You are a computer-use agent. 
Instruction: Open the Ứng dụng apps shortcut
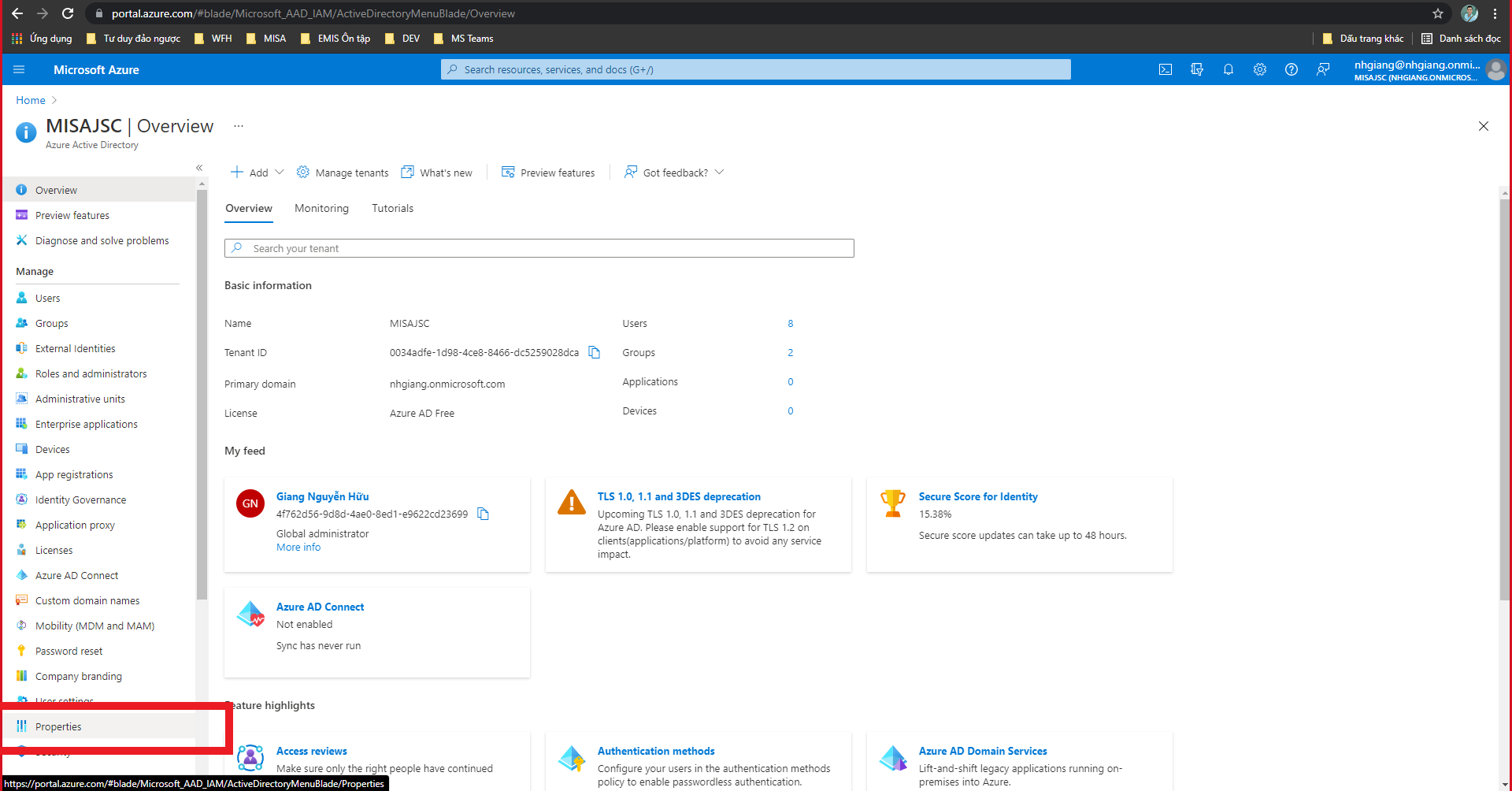(42, 38)
